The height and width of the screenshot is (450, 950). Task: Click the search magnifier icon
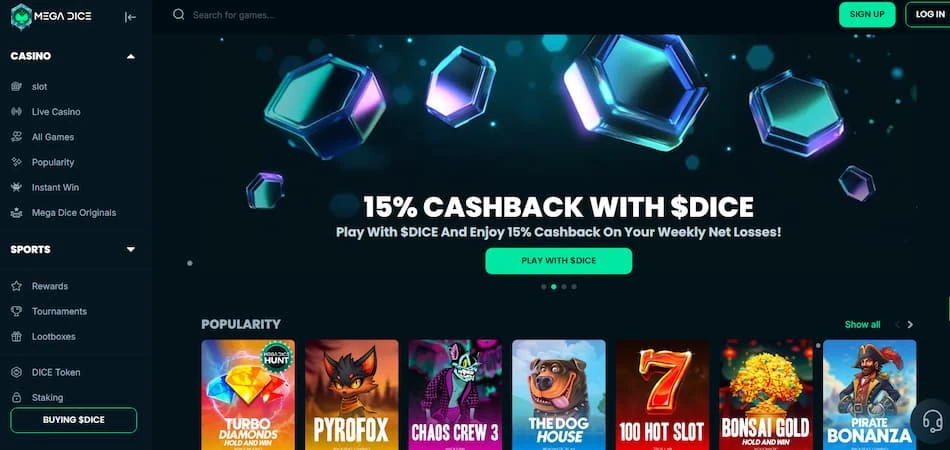pos(178,15)
